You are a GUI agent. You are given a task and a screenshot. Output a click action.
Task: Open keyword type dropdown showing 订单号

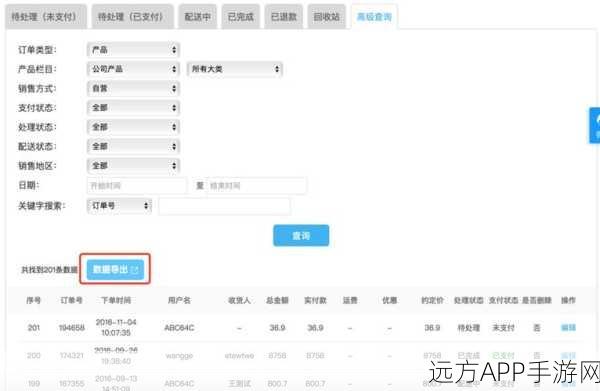[x=119, y=206]
